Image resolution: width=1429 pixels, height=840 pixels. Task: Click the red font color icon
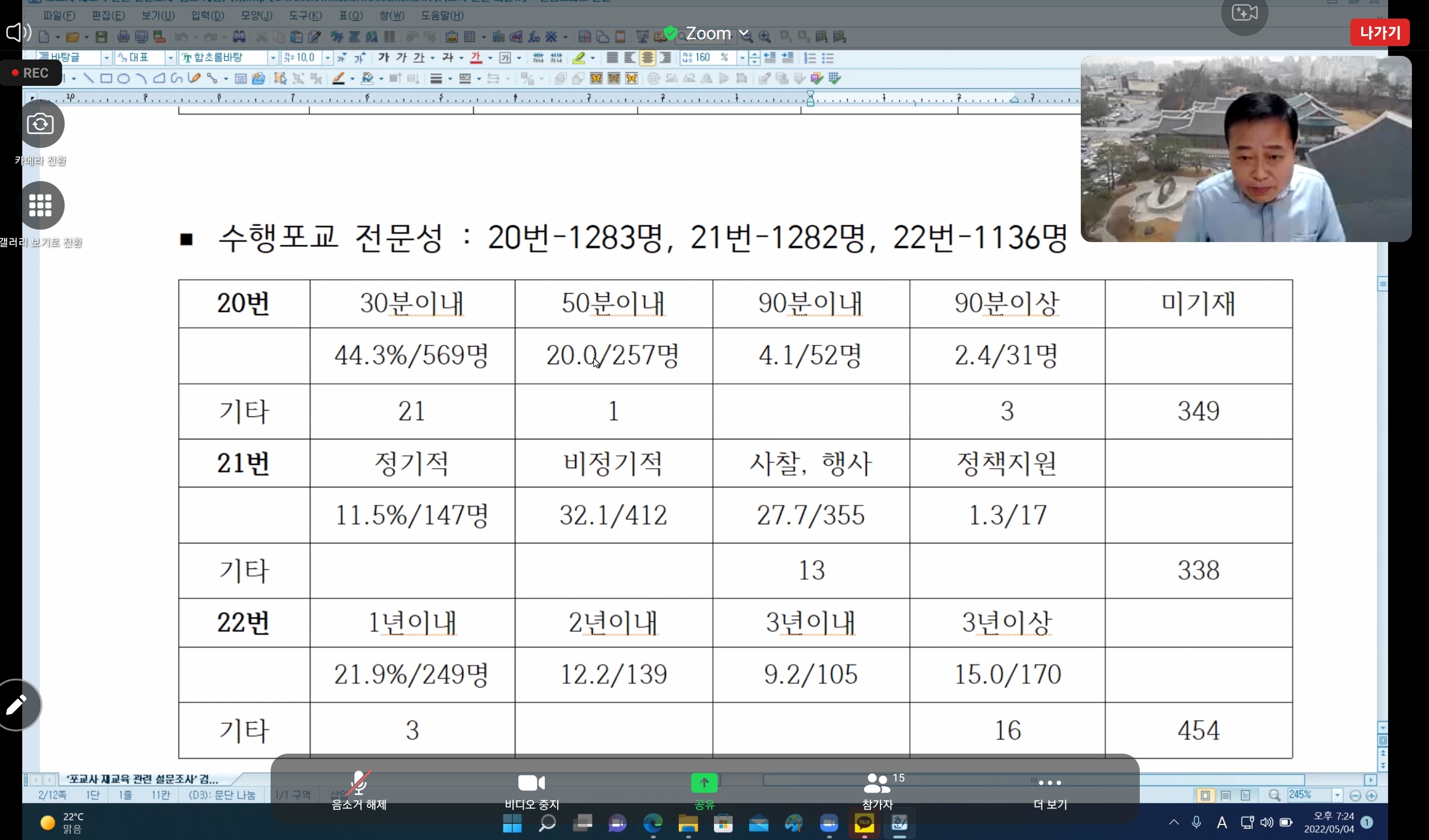pos(477,58)
